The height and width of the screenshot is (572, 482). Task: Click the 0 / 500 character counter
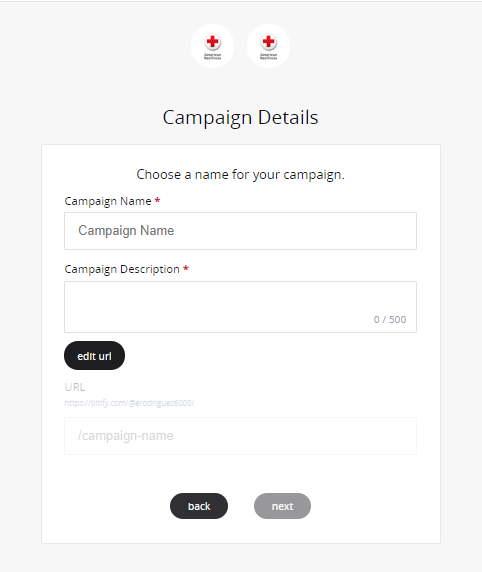point(390,320)
